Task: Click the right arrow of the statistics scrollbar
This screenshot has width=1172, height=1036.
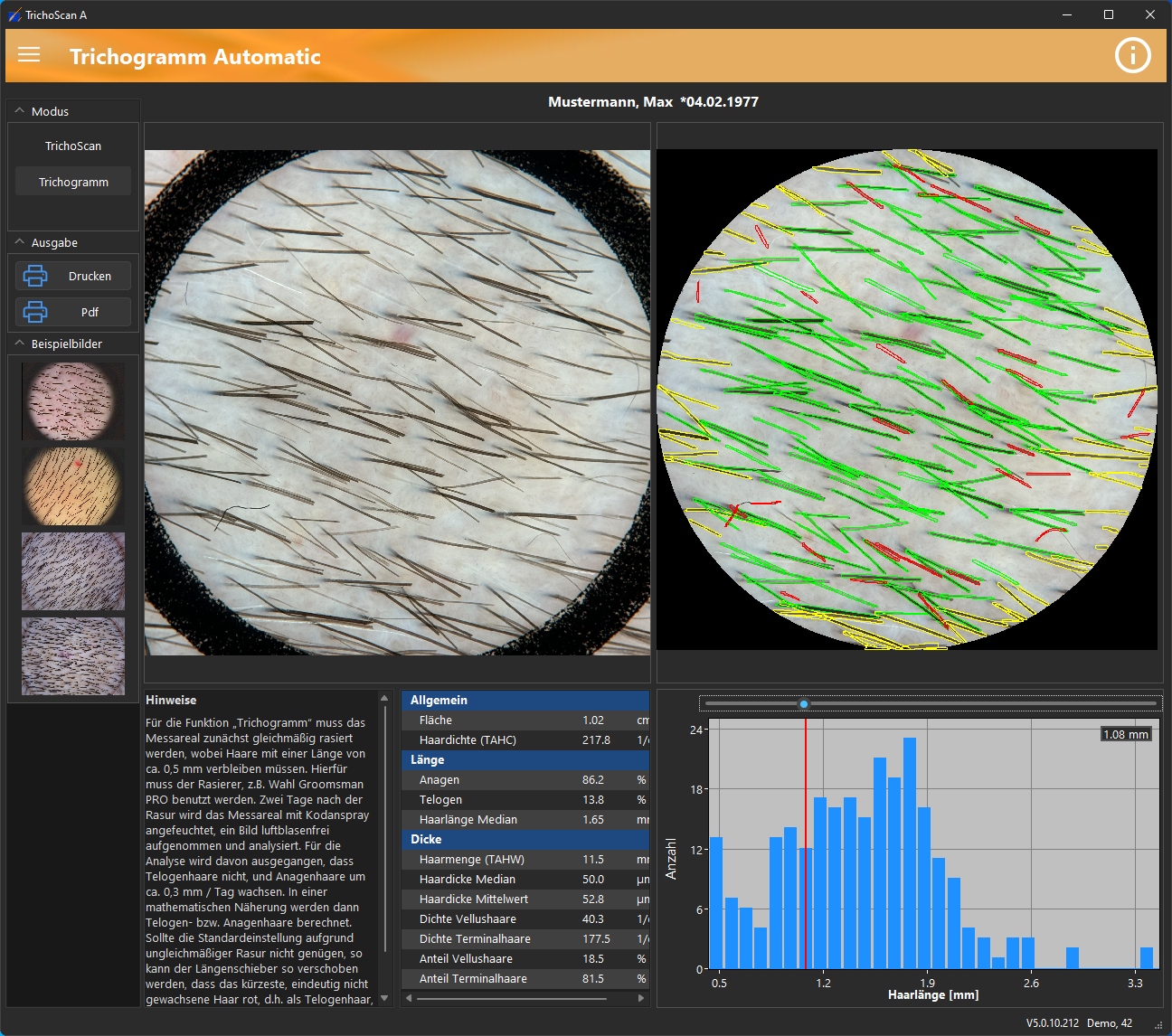Action: point(641,998)
